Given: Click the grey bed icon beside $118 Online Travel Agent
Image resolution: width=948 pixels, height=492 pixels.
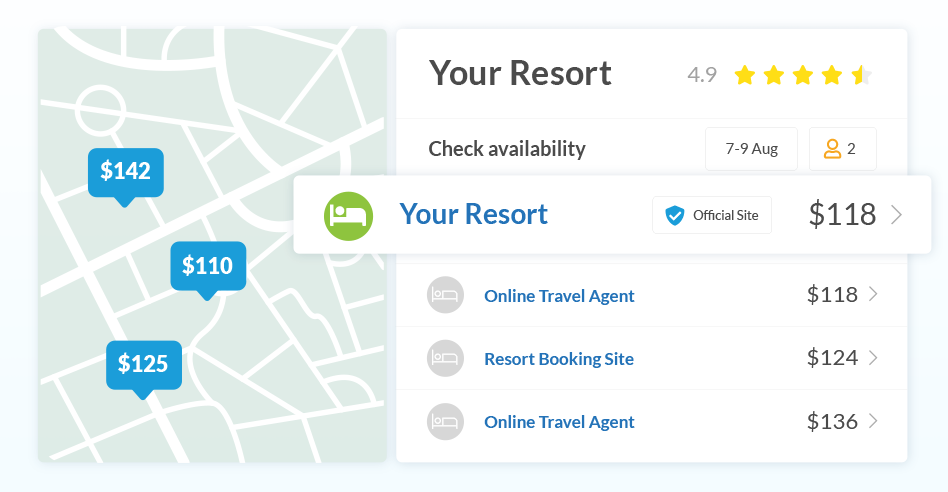Looking at the screenshot, I should pos(446,295).
